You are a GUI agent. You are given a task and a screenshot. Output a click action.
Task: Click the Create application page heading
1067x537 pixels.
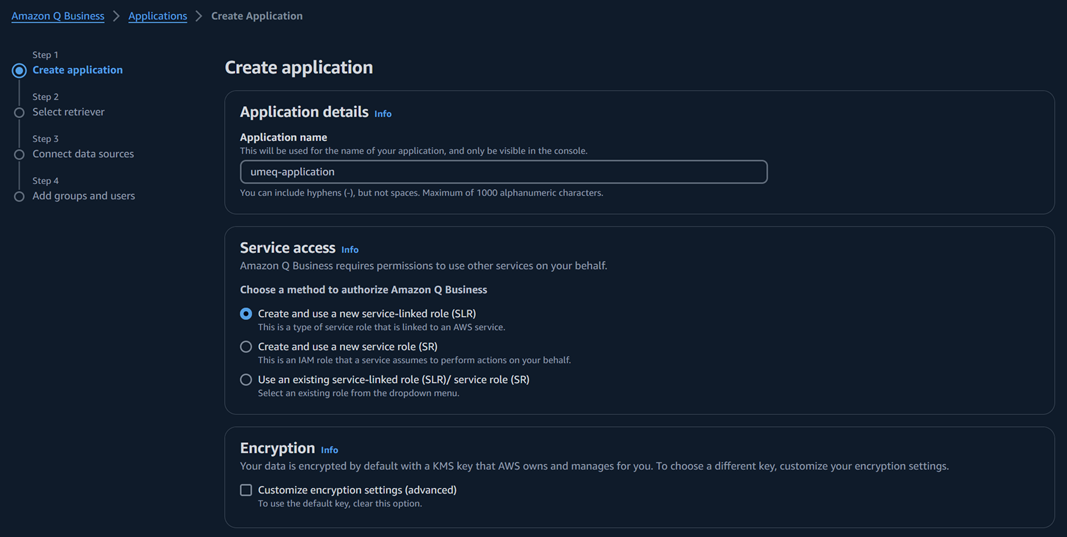(x=299, y=67)
